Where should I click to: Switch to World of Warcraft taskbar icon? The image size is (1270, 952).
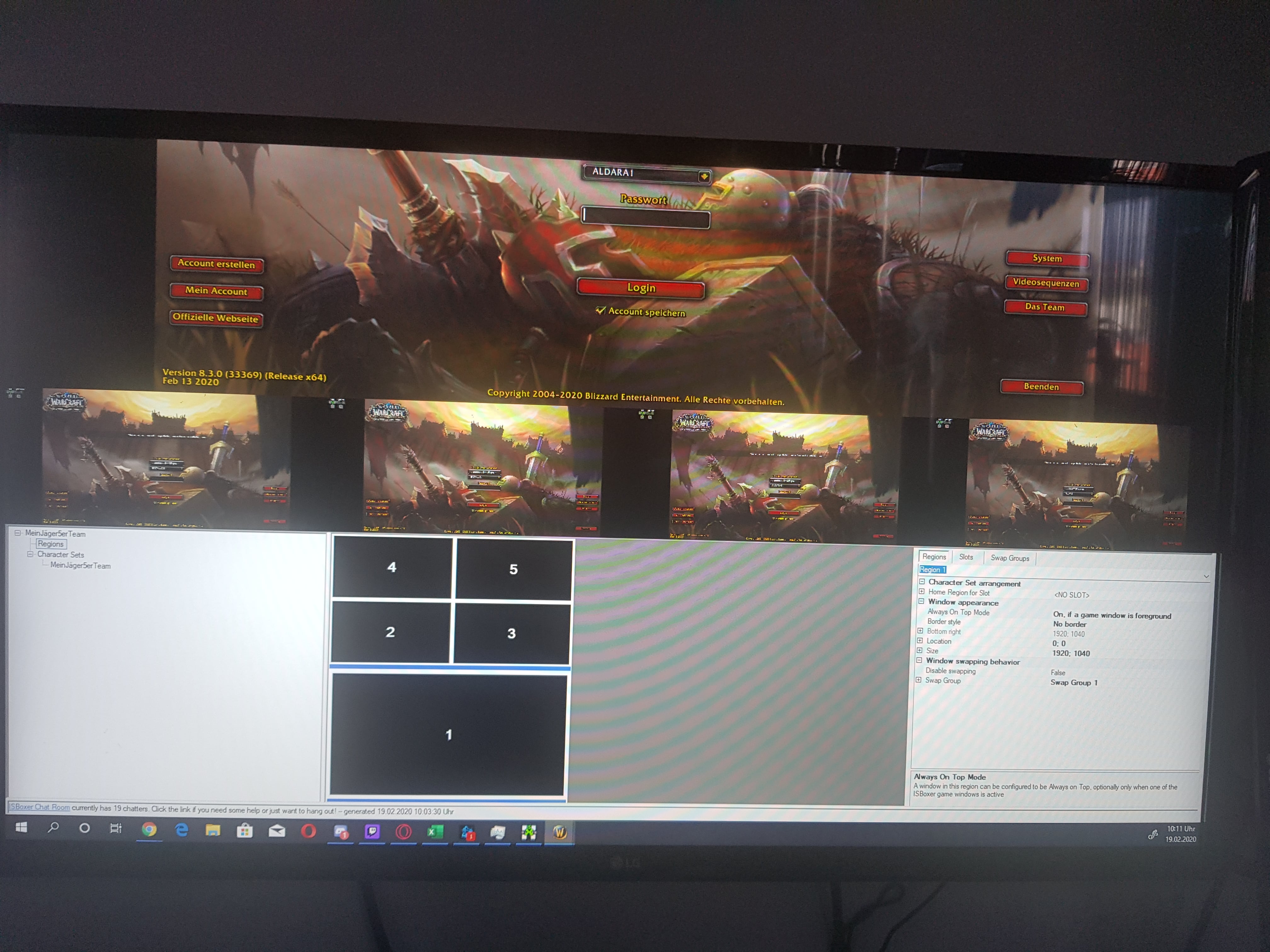pyautogui.click(x=560, y=833)
